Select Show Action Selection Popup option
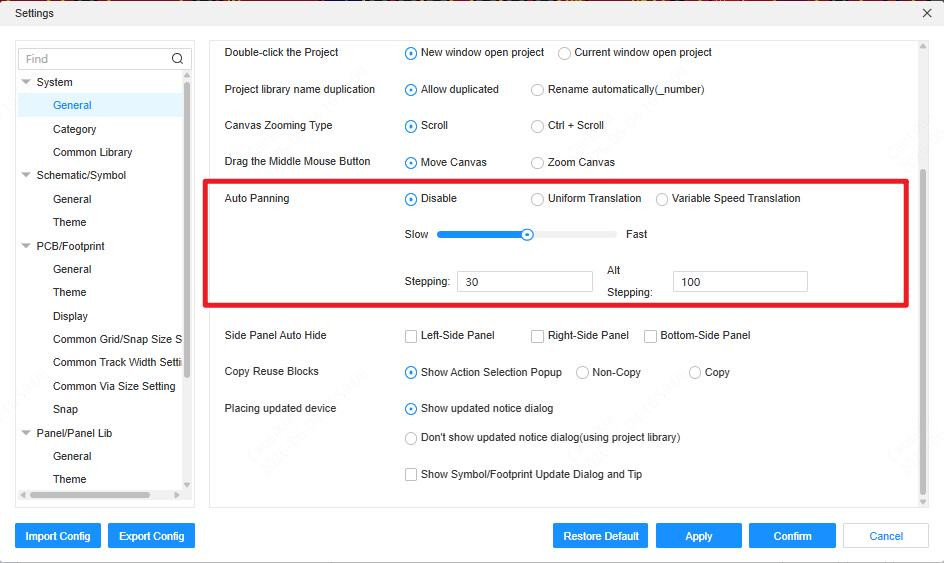This screenshot has width=944, height=563. 411,373
